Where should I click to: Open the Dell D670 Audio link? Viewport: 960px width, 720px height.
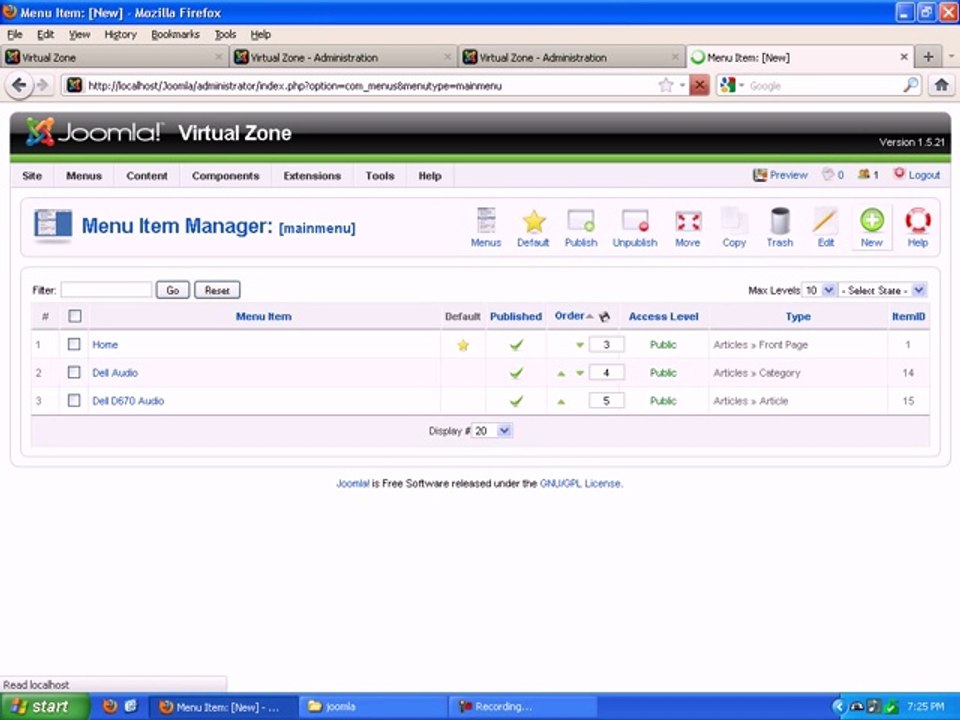(x=128, y=401)
